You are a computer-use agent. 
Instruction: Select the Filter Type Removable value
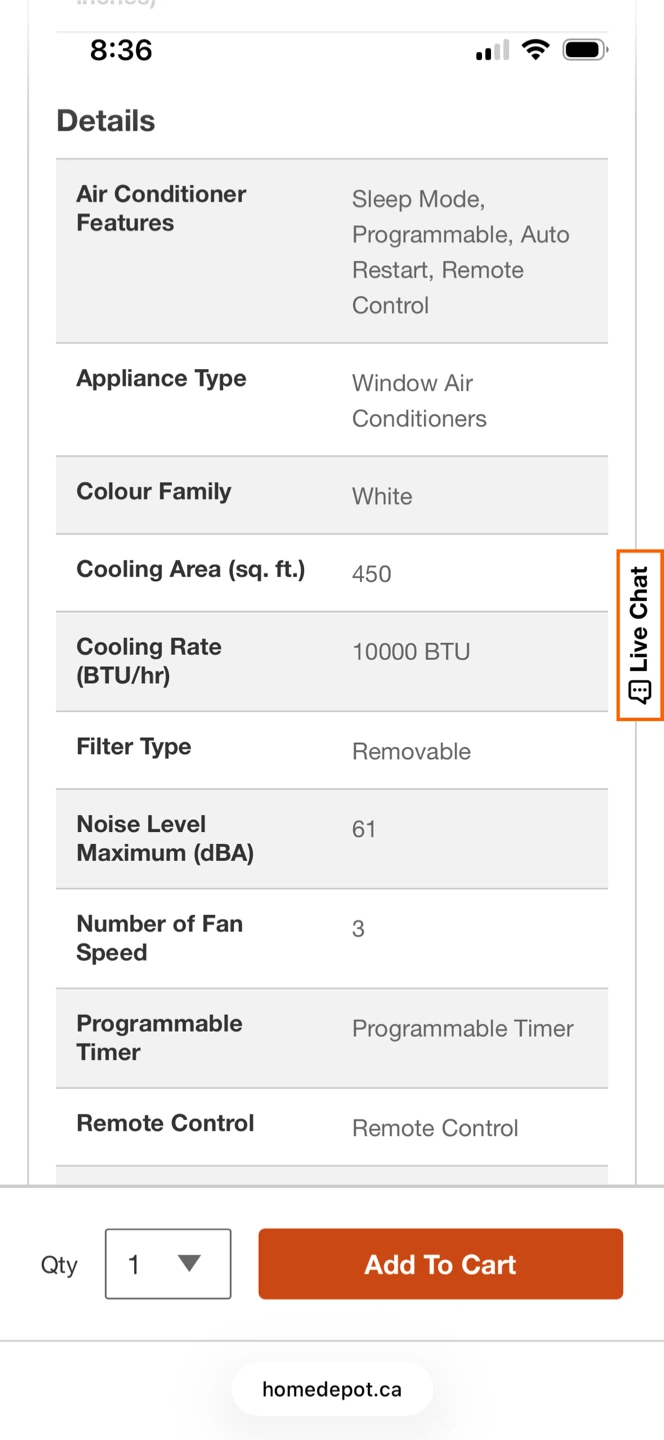pos(411,752)
